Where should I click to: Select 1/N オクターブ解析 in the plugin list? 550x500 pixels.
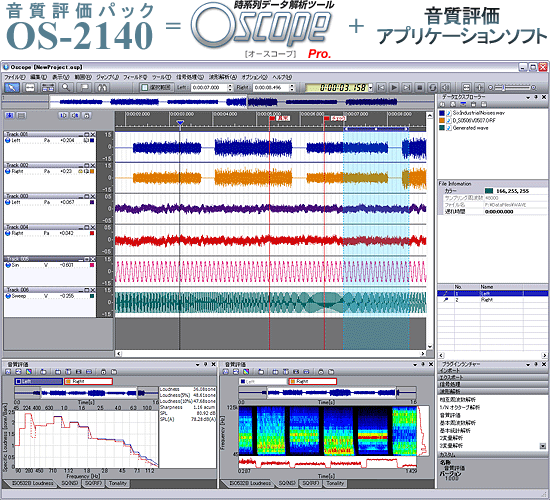pyautogui.click(x=460, y=407)
